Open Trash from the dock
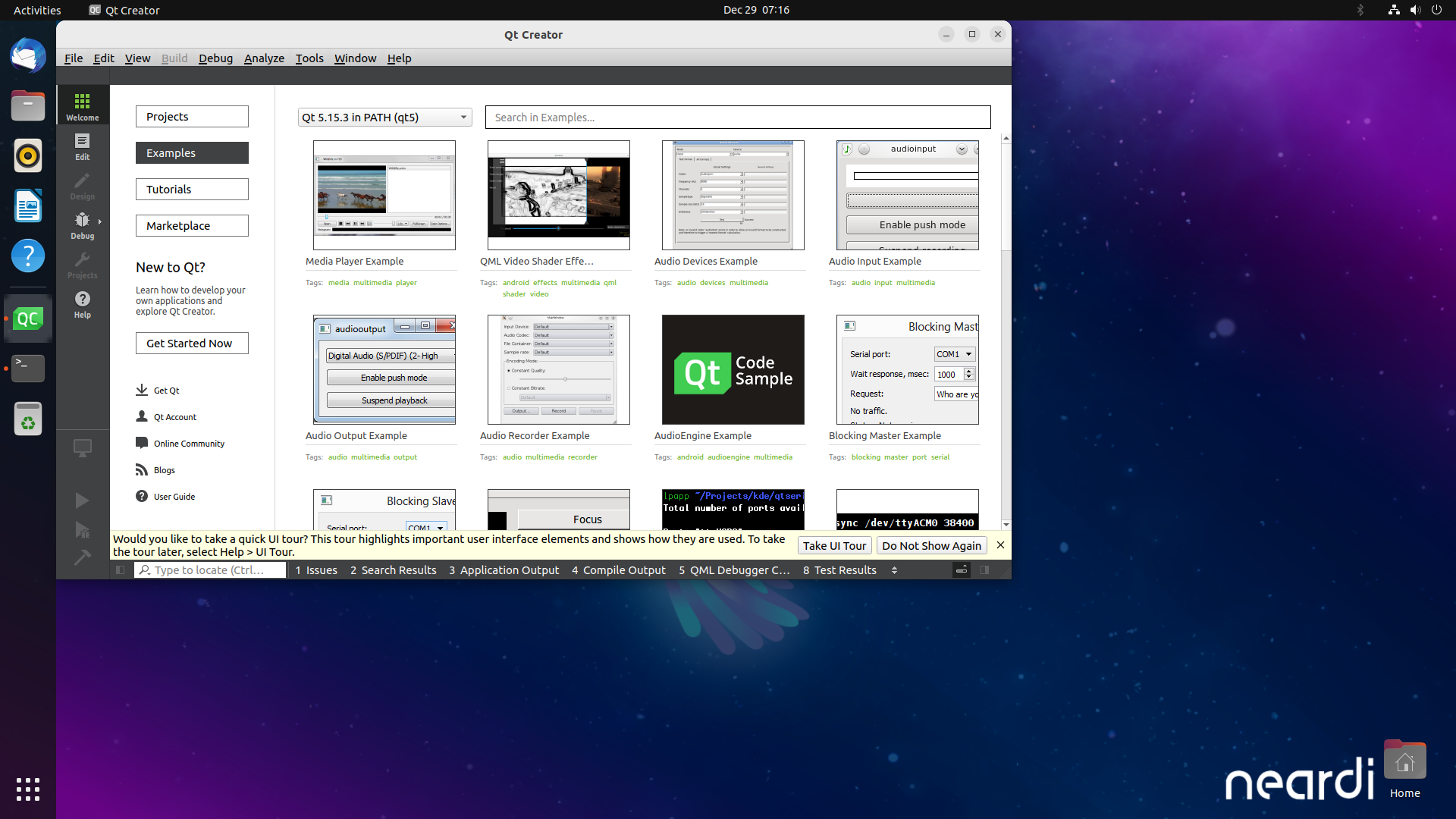The height and width of the screenshot is (819, 1456). tap(28, 419)
